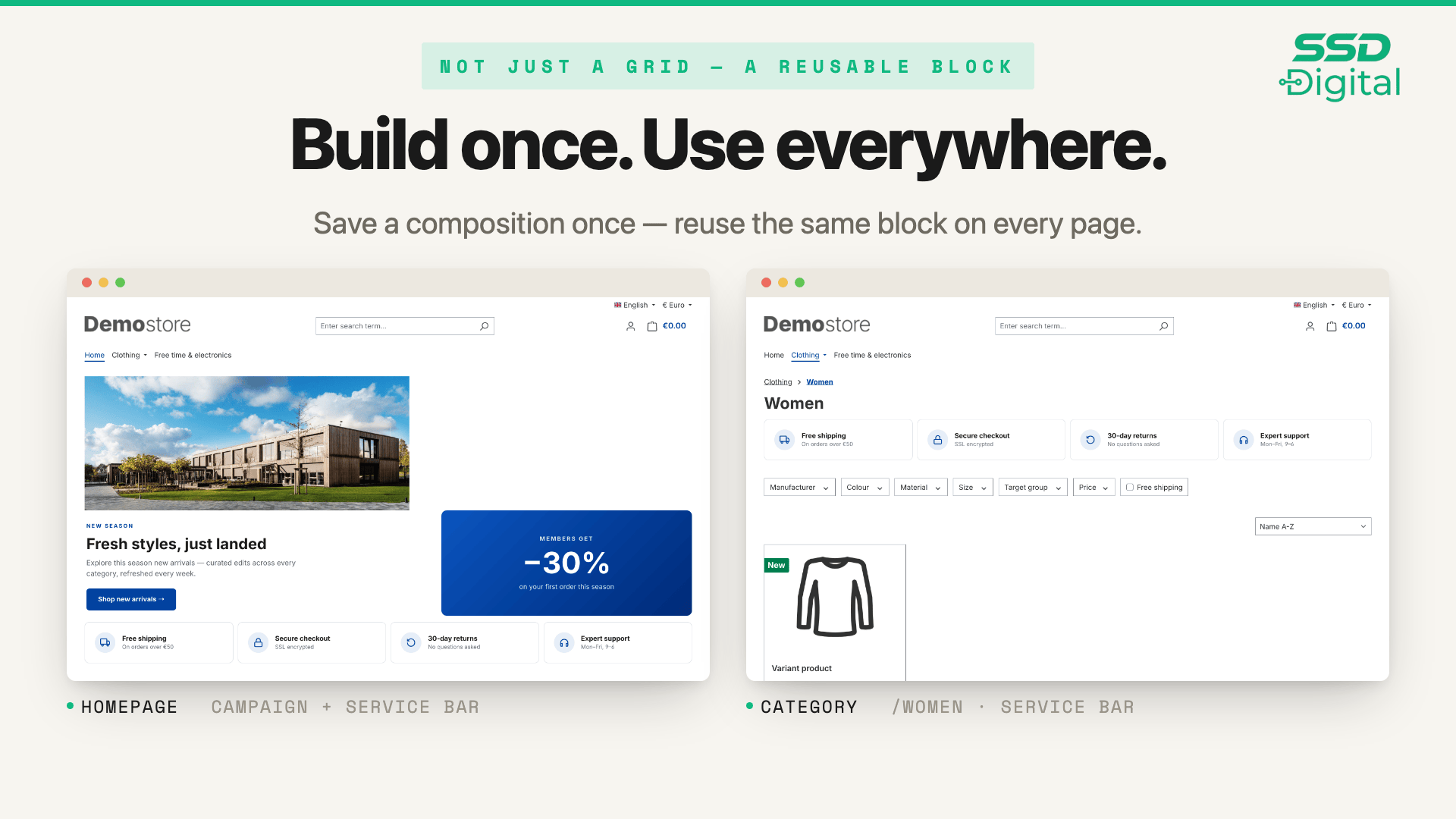Viewport: 1456px width, 819px height.
Task: Click the search magnifier icon in Homepage window
Action: click(485, 326)
